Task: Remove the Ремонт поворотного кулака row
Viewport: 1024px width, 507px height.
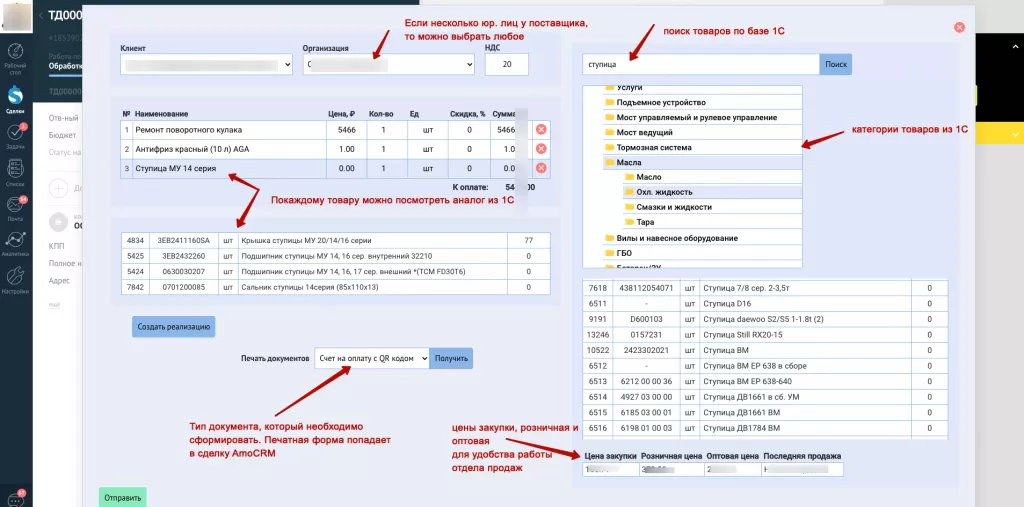Action: click(x=541, y=130)
